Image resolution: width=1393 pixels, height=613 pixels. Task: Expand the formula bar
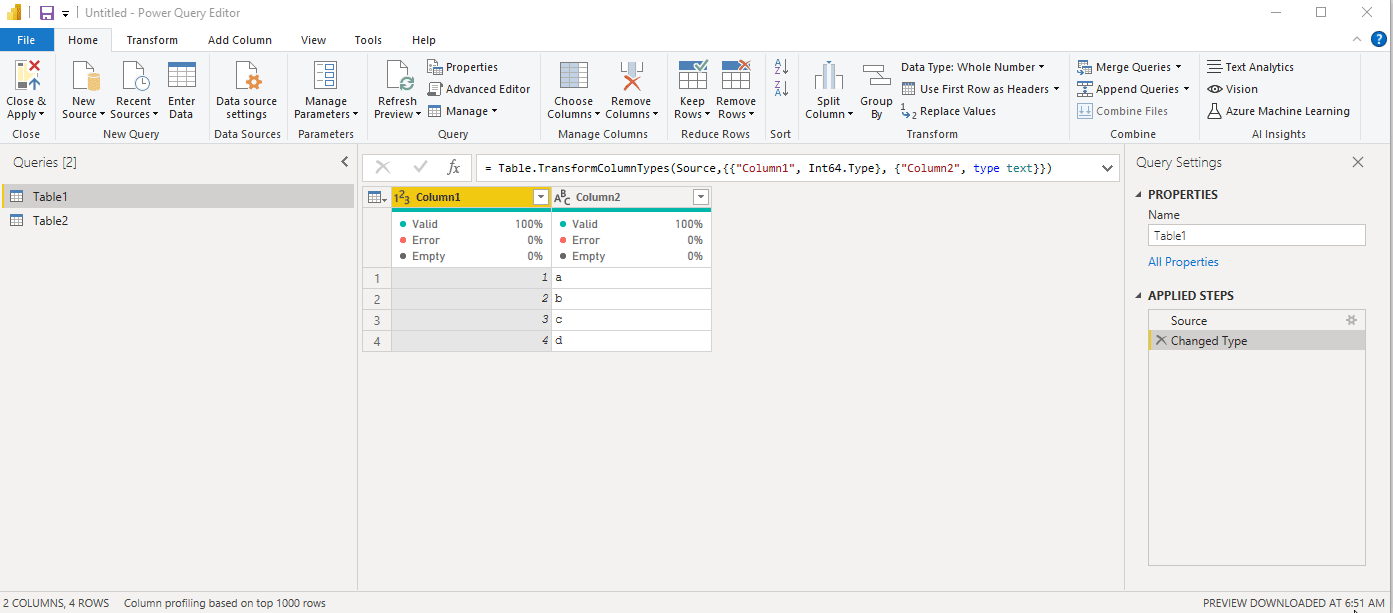1107,168
